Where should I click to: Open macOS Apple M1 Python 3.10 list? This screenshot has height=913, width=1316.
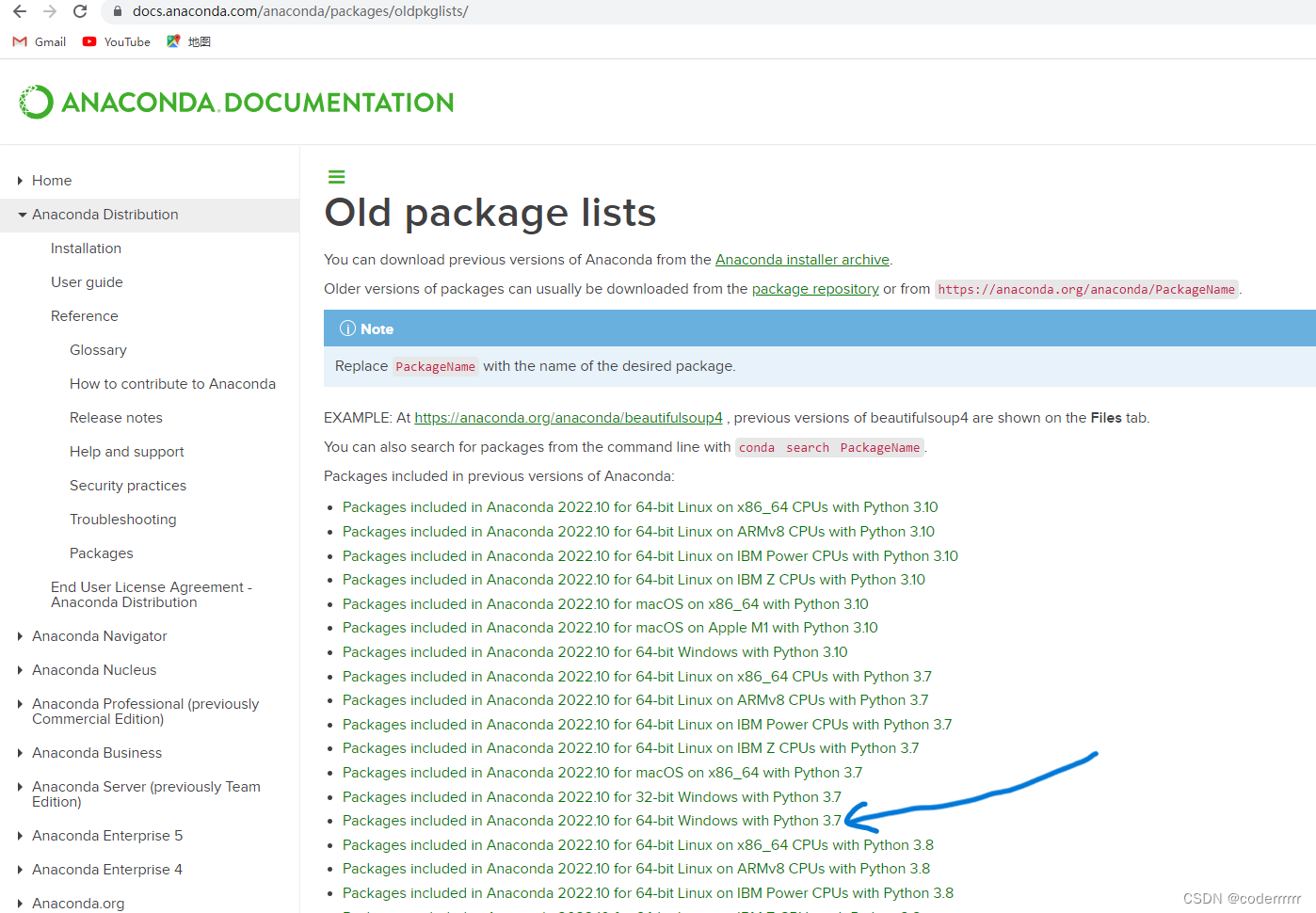click(x=610, y=628)
